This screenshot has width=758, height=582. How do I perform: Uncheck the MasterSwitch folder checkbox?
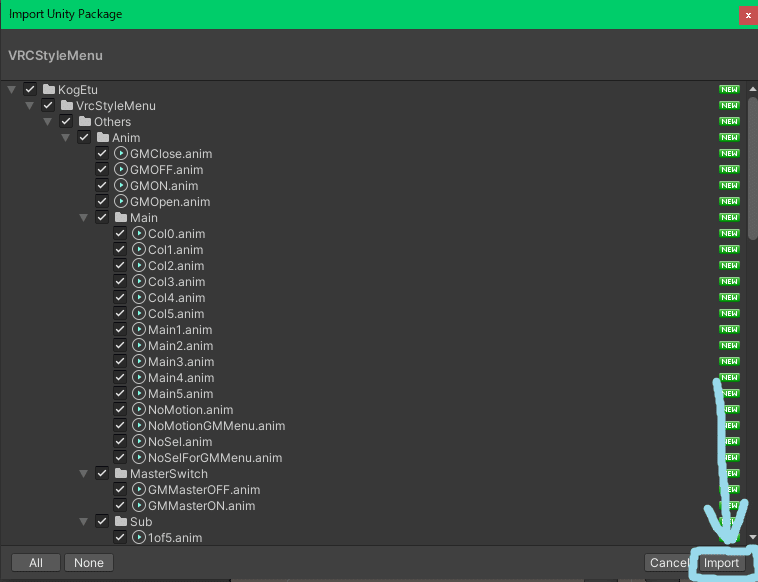(x=102, y=473)
